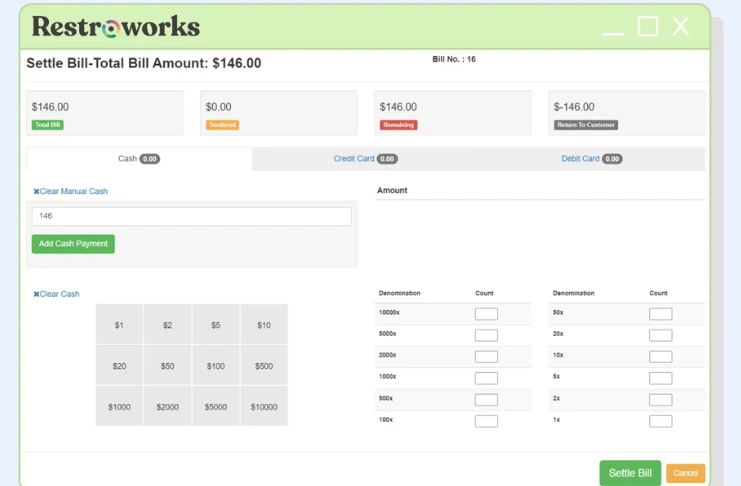741x486 pixels.
Task: Maximize the Restroworks window
Action: pos(648,26)
